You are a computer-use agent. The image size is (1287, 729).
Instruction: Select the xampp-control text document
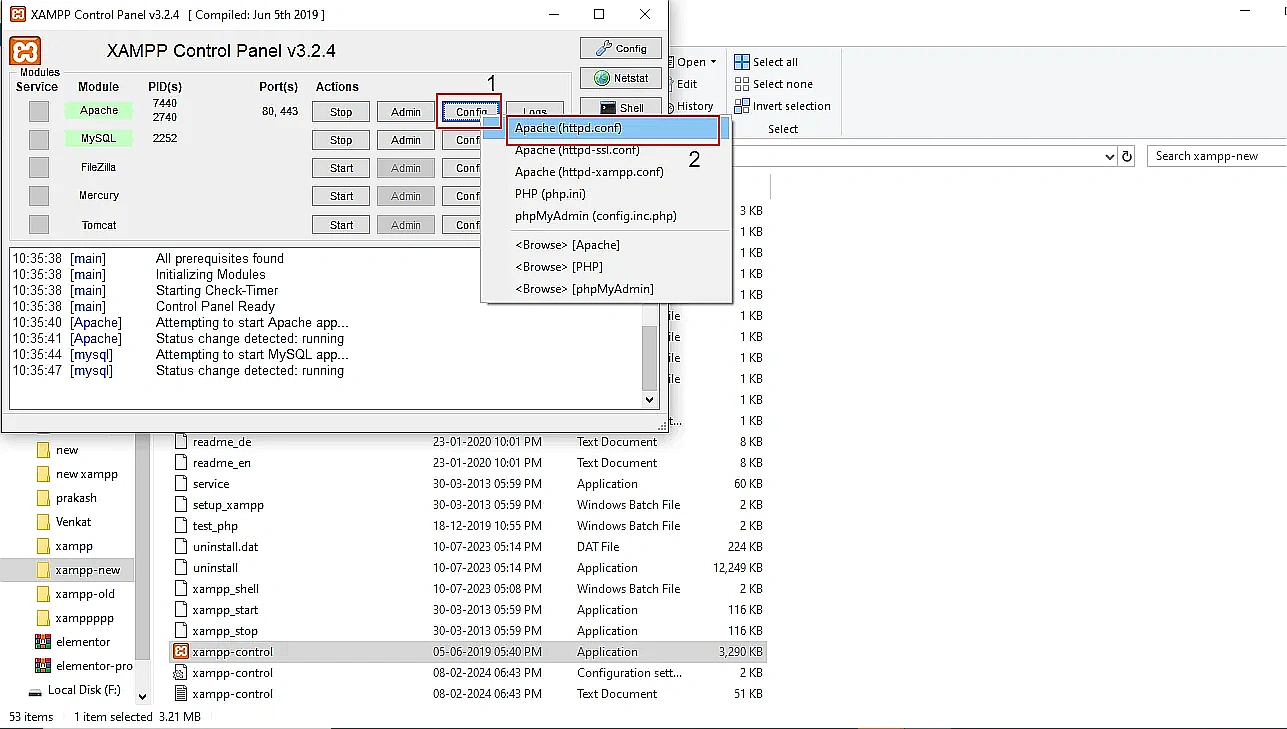click(x=468, y=694)
